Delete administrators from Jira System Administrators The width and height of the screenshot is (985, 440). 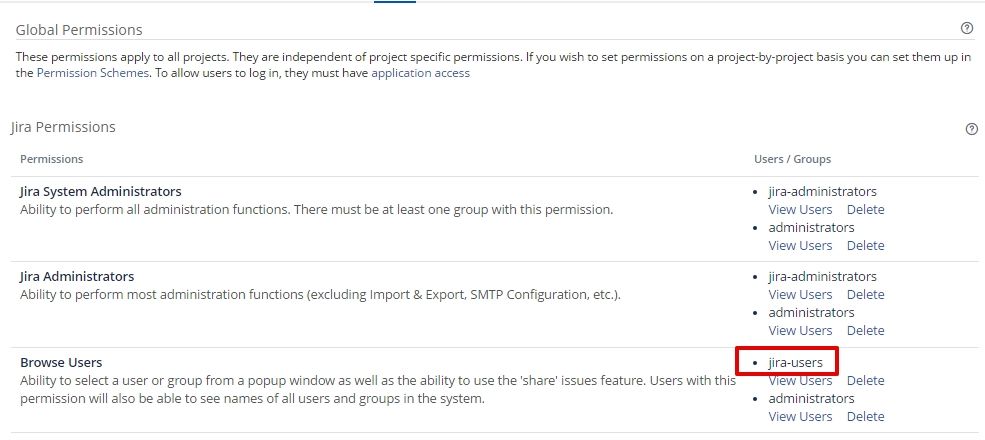point(865,245)
